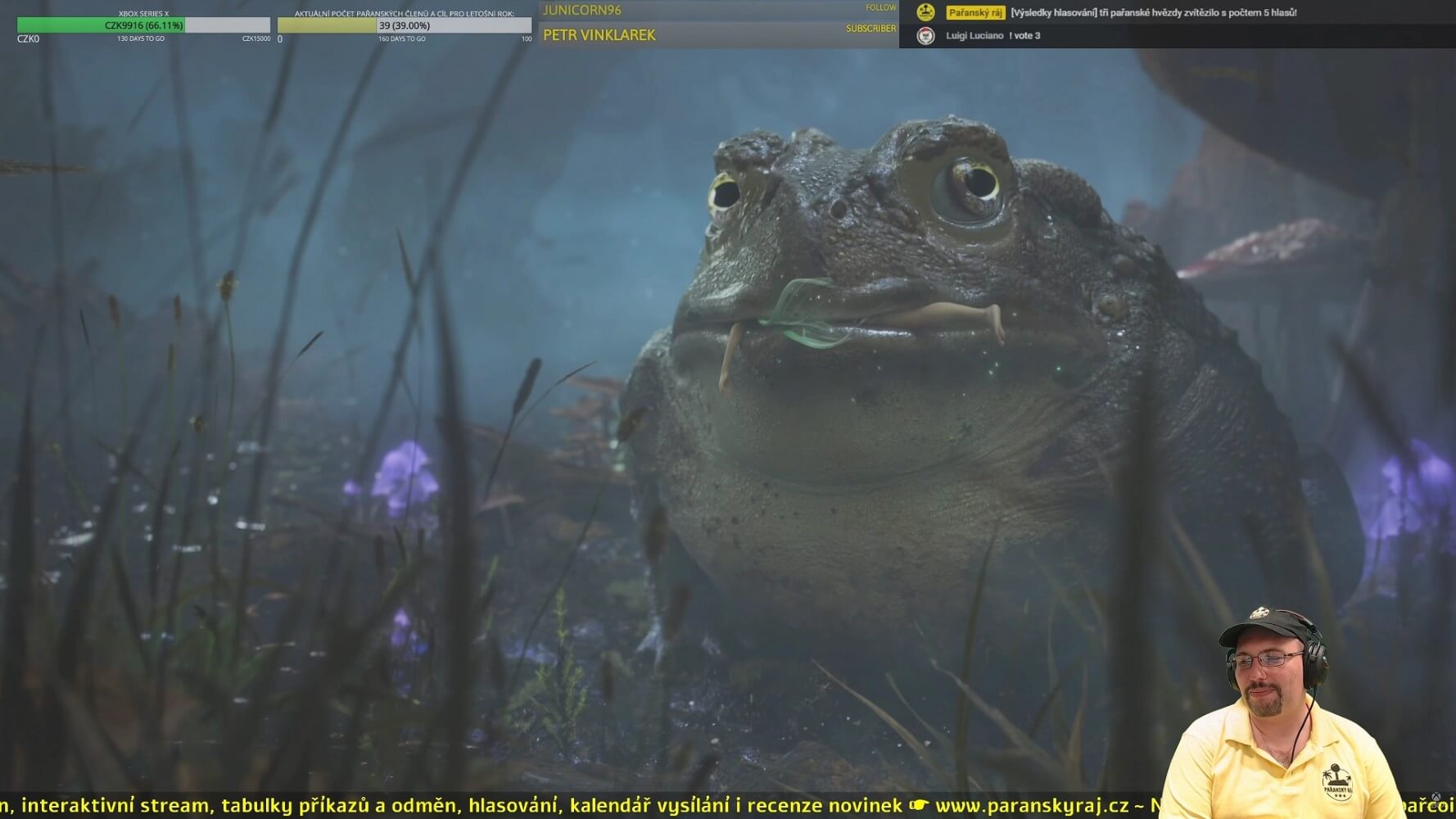Viewport: 1456px width, 819px height.
Task: Select latest follower name JUNICORN96
Action: point(582,11)
